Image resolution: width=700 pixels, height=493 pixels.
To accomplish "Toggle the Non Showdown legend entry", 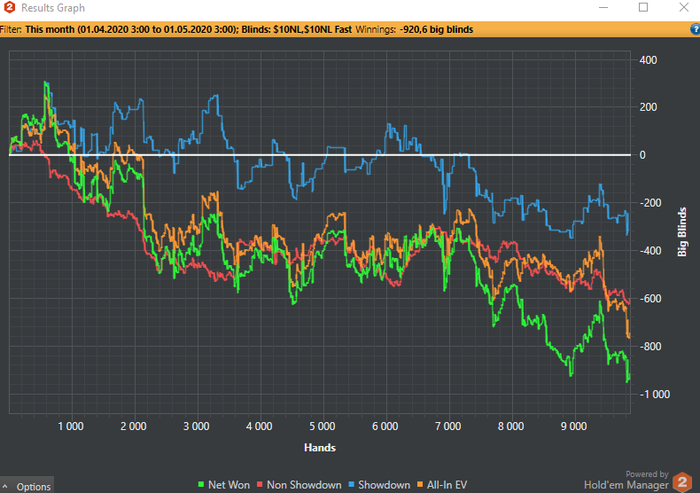I will [299, 485].
